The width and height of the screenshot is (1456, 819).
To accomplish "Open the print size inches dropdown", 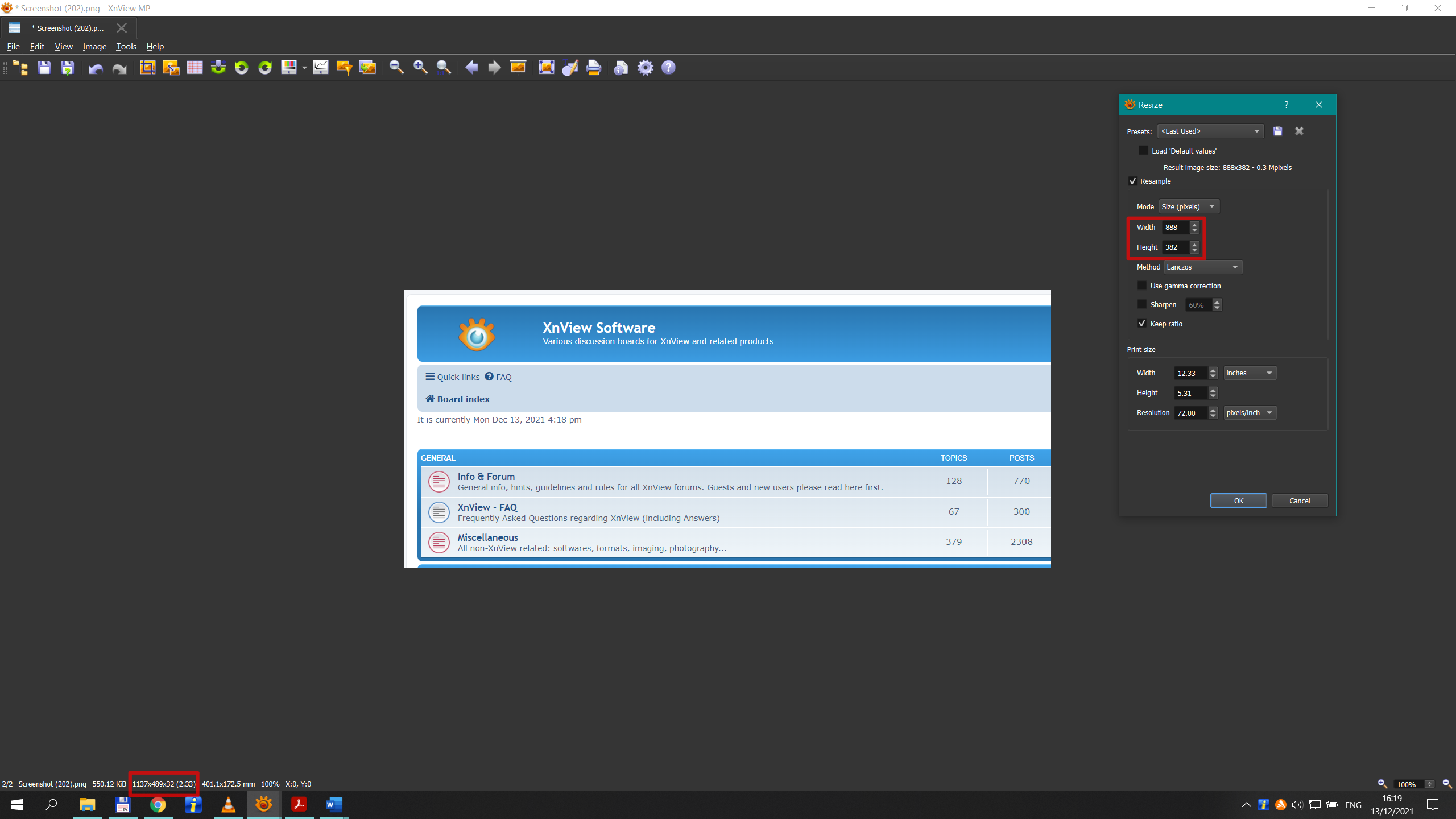I will [1249, 373].
